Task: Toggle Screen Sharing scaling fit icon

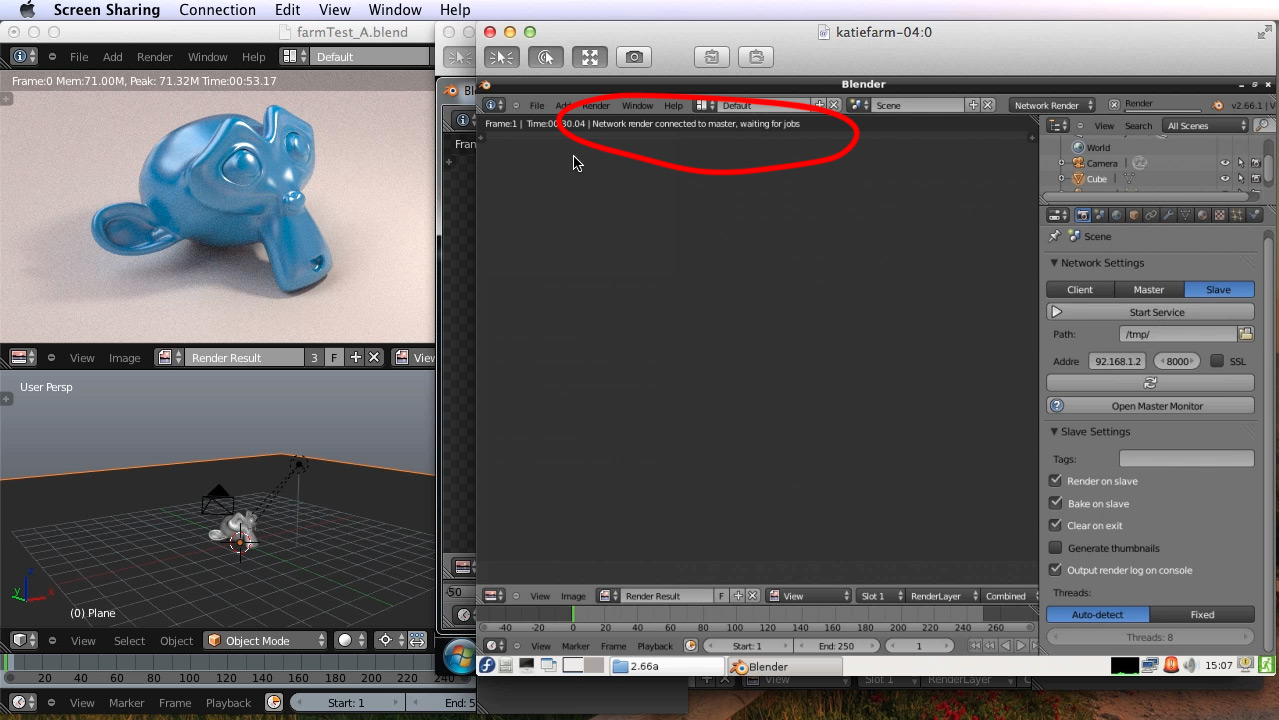Action: click(590, 58)
